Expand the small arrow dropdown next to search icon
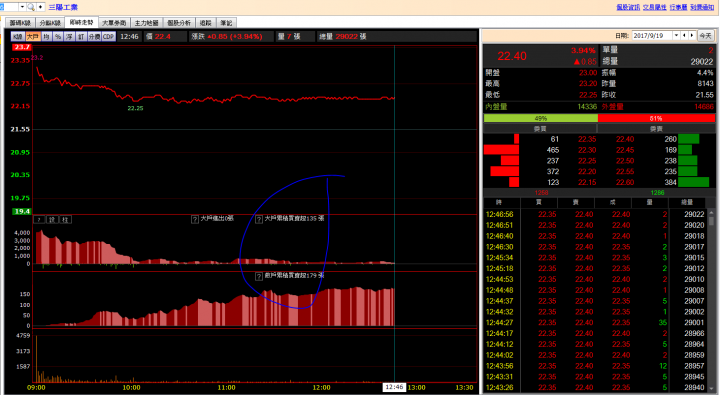 point(40,7)
